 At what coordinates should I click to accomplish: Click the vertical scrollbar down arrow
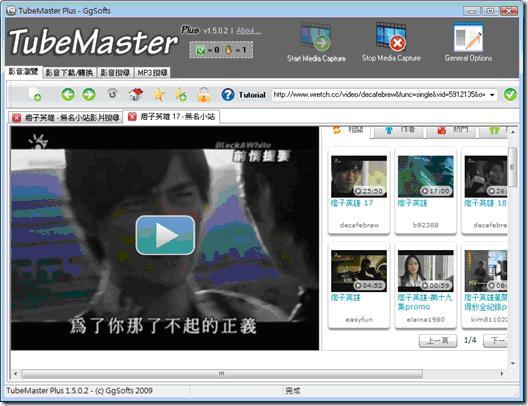513,363
